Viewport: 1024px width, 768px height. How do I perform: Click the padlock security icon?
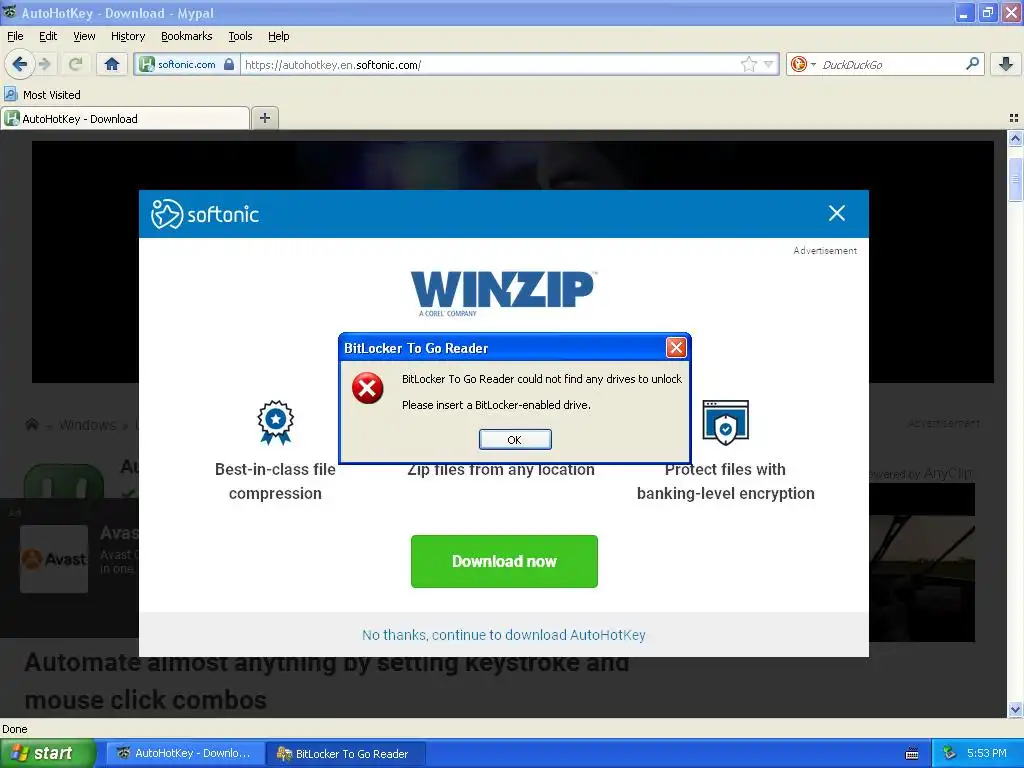pos(229,64)
